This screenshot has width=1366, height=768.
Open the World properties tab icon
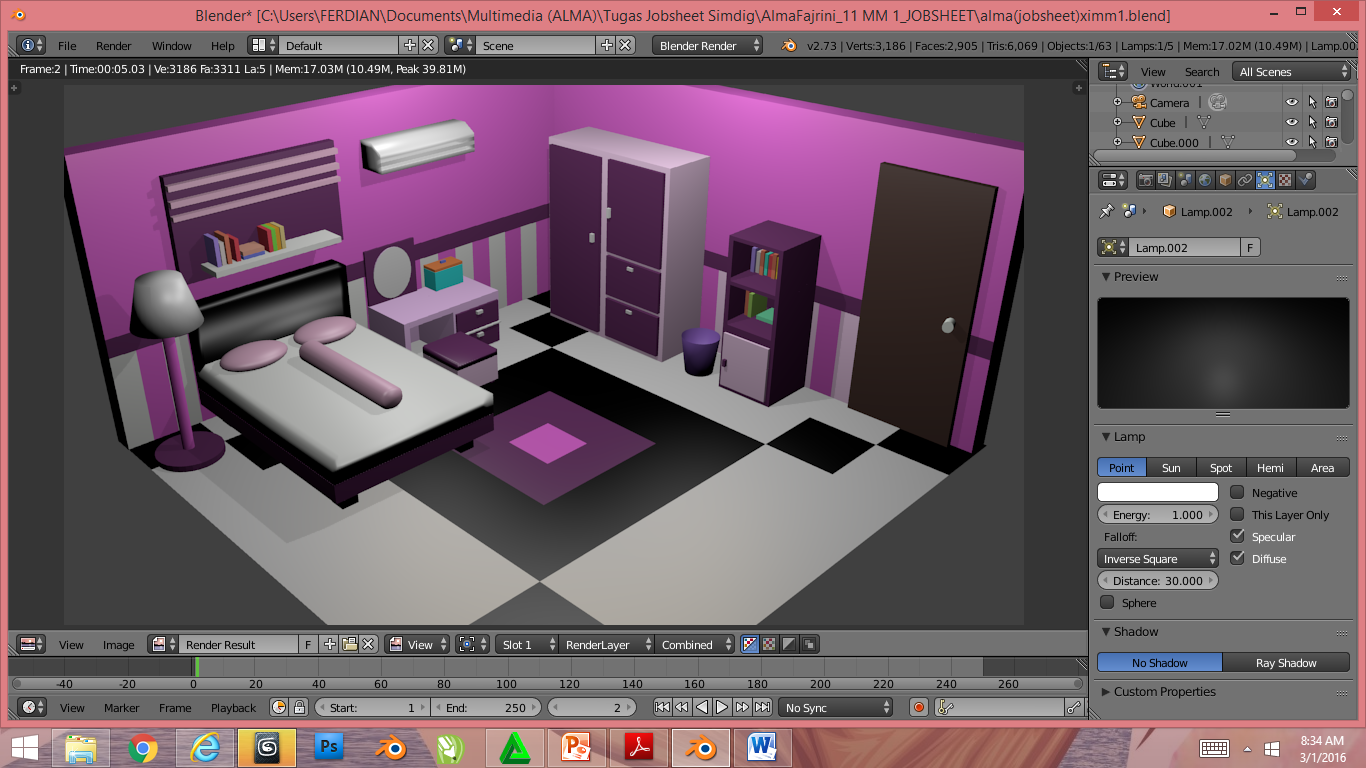coord(1206,180)
